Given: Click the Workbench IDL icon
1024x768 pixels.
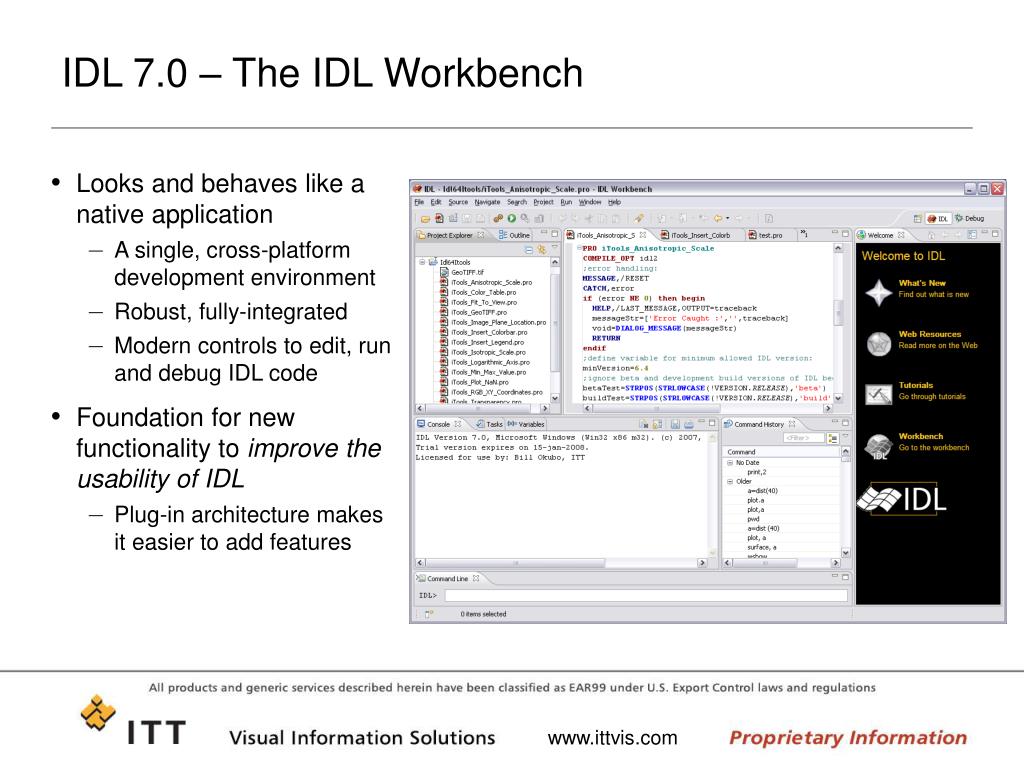Looking at the screenshot, I should click(x=878, y=447).
